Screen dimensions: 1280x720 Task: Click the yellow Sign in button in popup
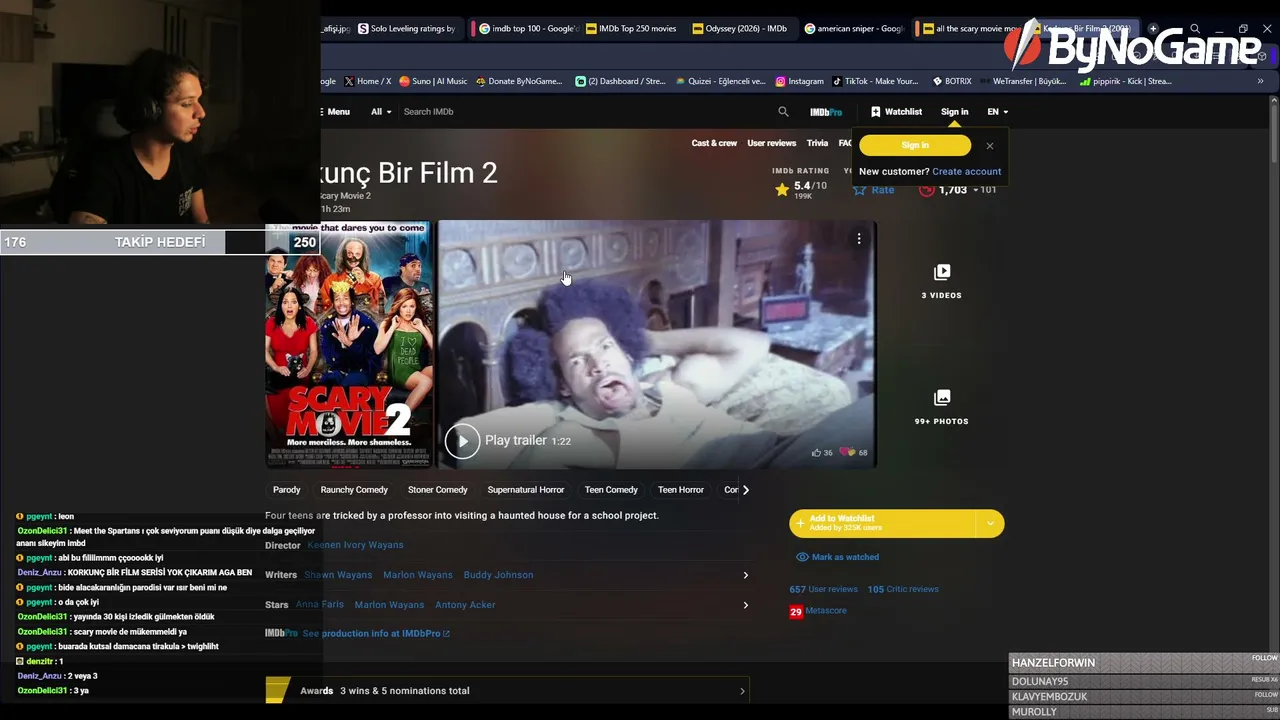915,145
